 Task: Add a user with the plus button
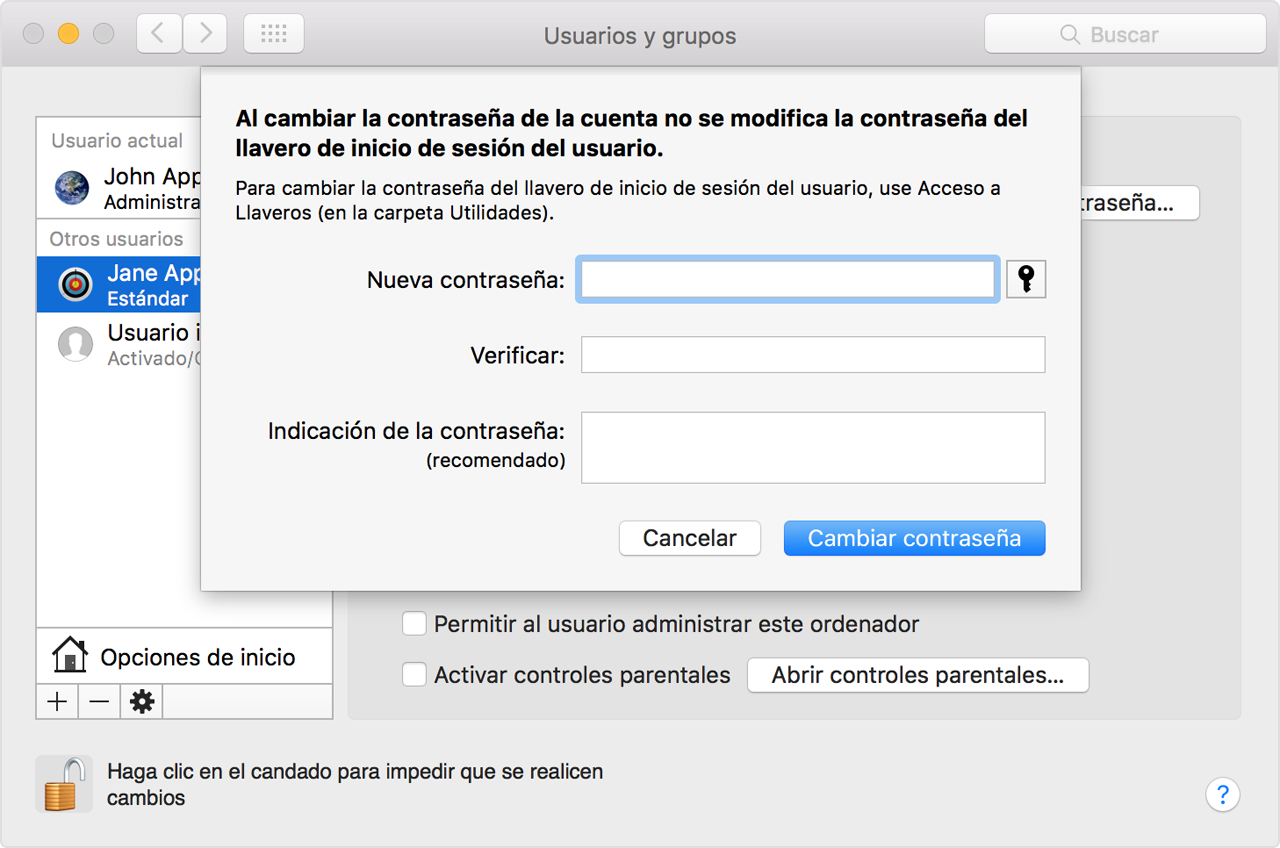[x=57, y=702]
